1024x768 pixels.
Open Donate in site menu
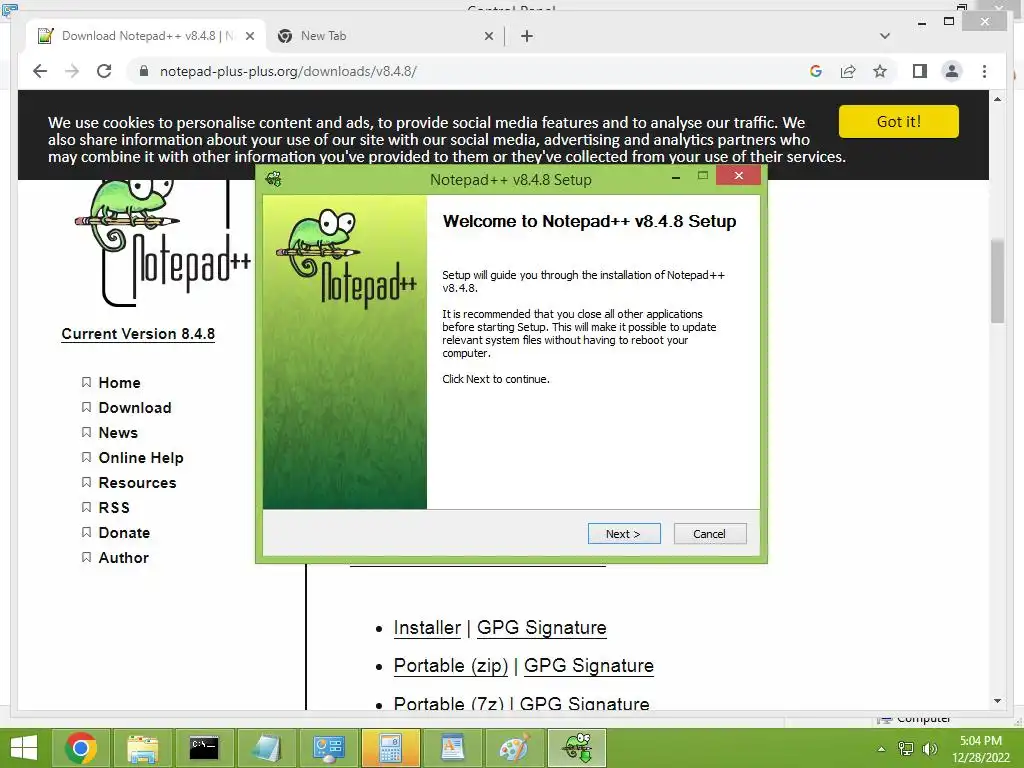point(124,533)
